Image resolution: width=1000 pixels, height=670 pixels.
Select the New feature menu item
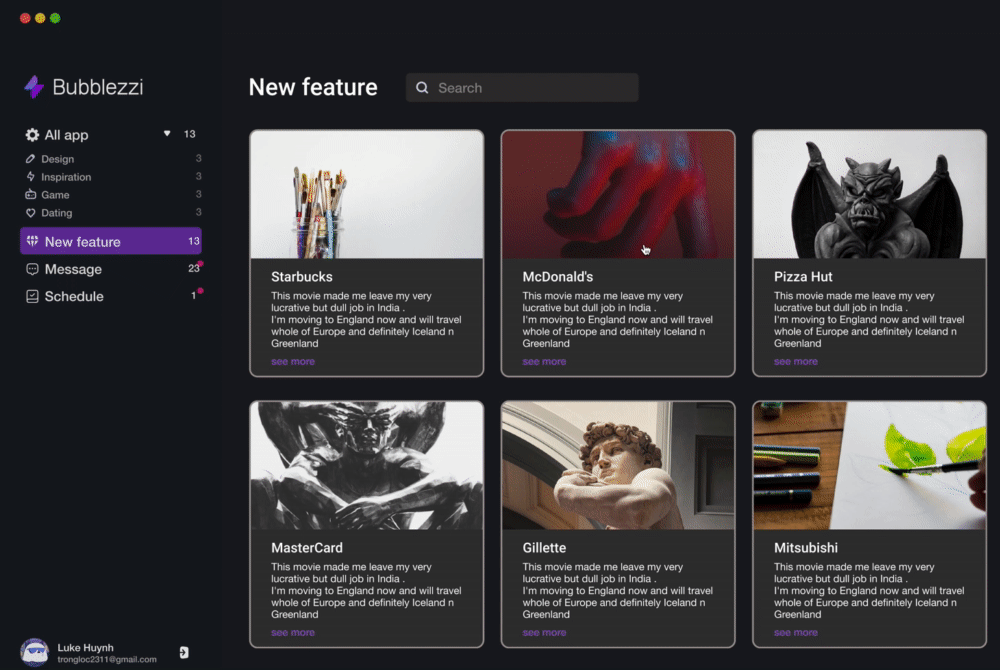tap(110, 241)
